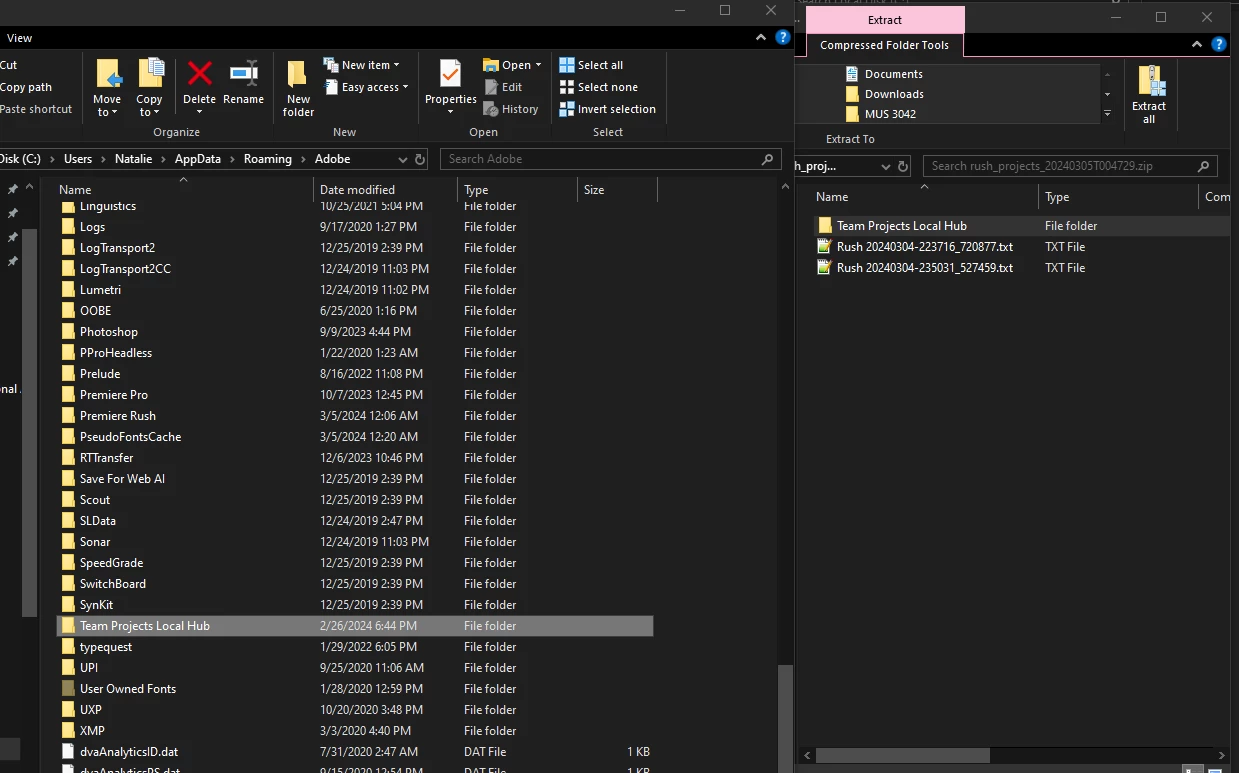This screenshot has height=773, width=1239.
Task: Click Paste shortcut command
Action: (36, 109)
